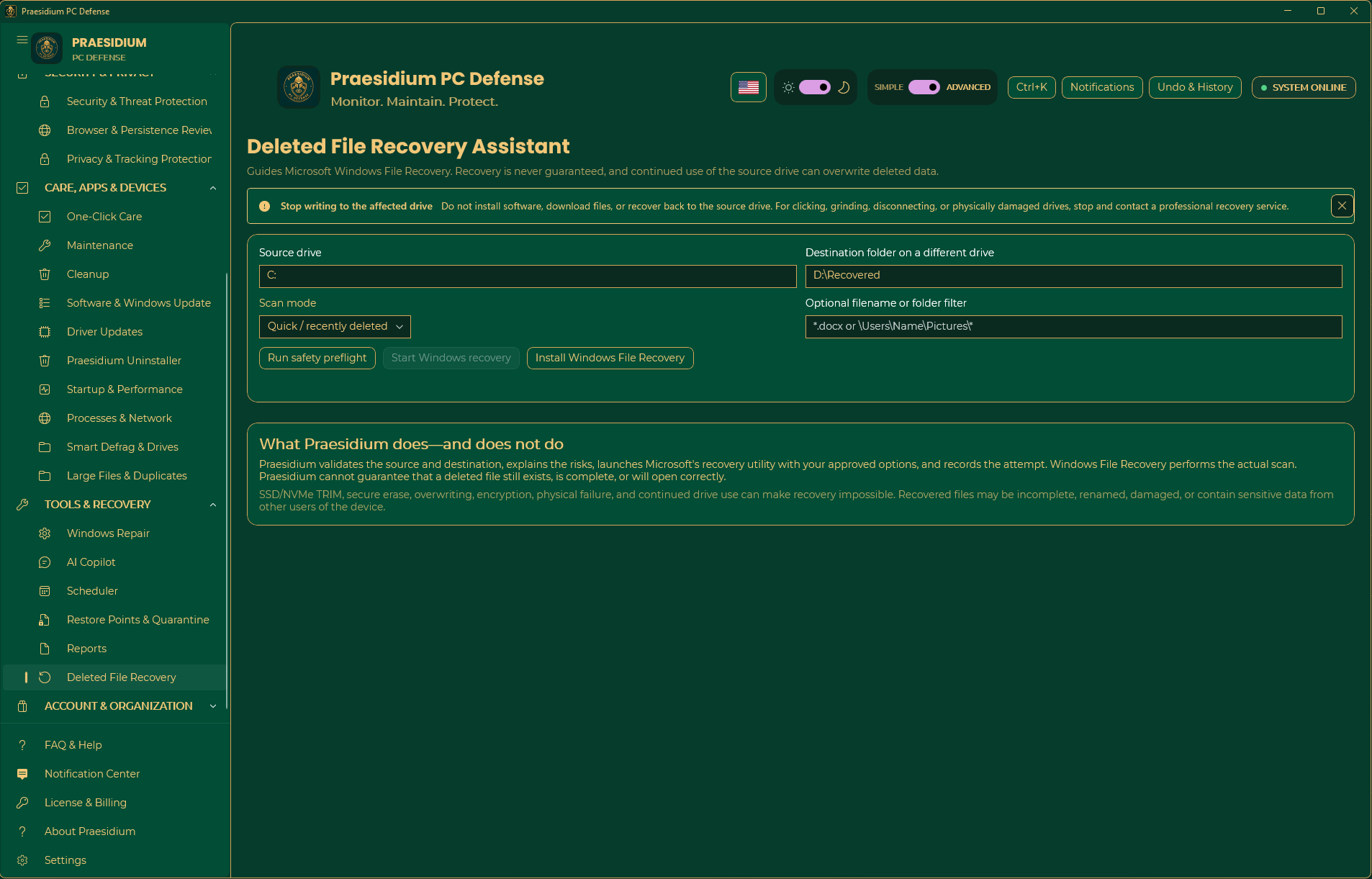Click the Large Files & Duplicates folder icon
The image size is (1372, 879).
[45, 476]
